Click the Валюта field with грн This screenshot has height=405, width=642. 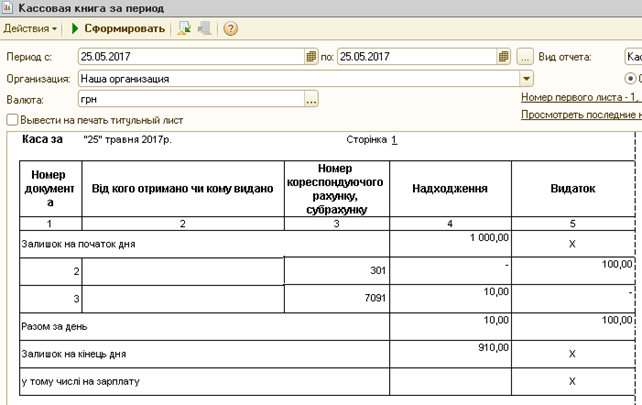(x=191, y=99)
